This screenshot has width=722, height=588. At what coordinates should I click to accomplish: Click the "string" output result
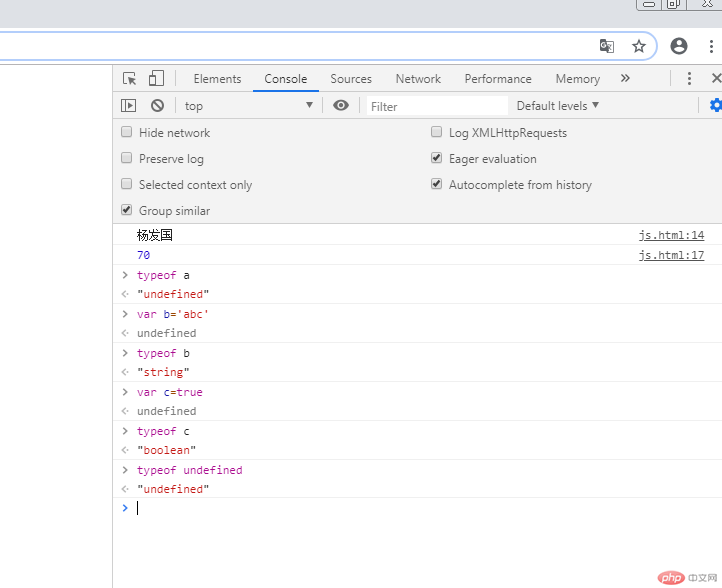pyautogui.click(x=163, y=372)
